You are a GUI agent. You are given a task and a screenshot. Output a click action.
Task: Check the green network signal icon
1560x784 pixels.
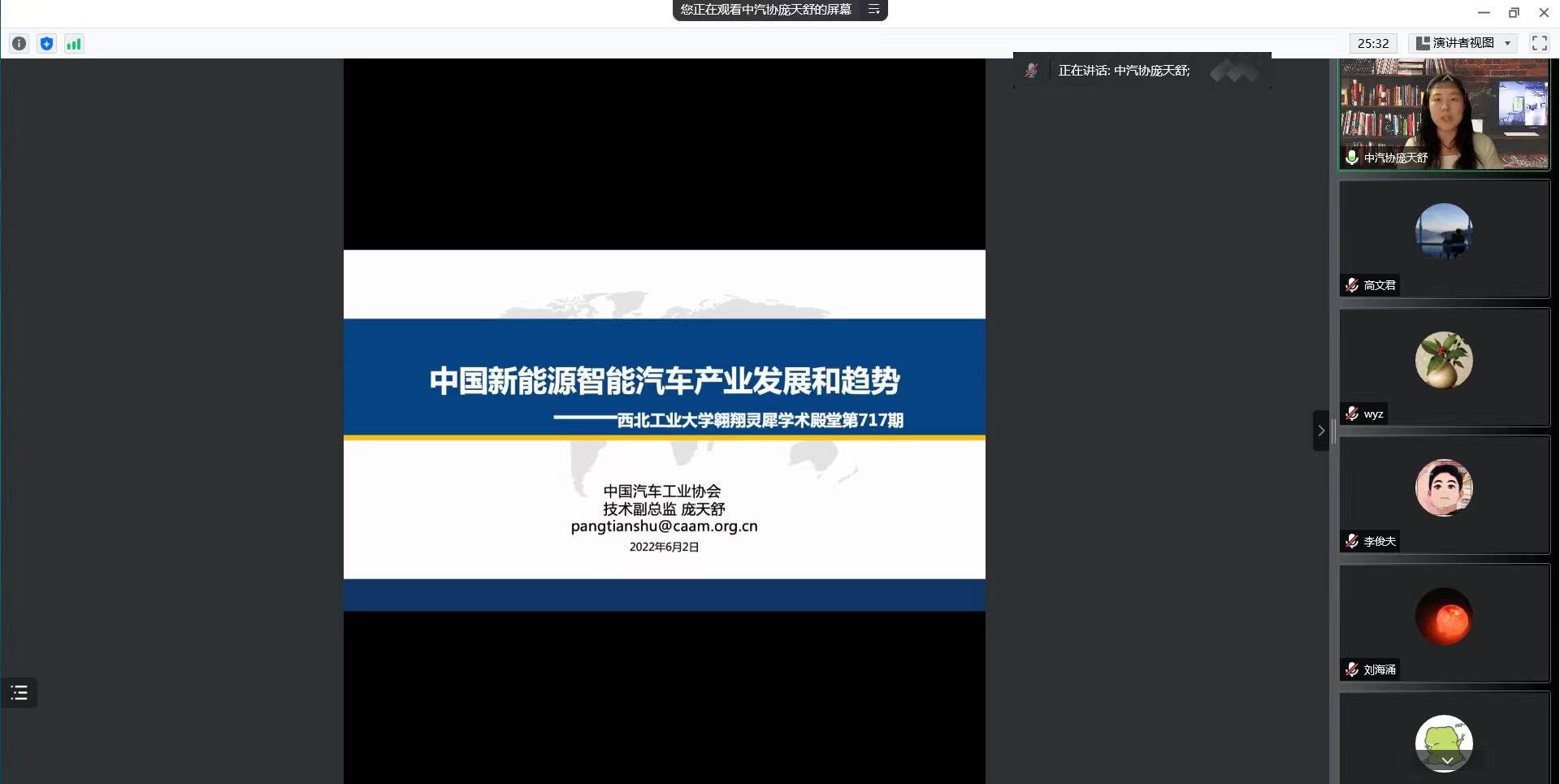[x=74, y=44]
